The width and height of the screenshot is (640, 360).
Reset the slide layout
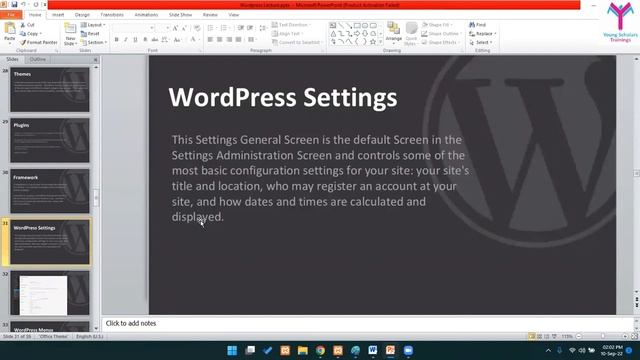(91, 34)
